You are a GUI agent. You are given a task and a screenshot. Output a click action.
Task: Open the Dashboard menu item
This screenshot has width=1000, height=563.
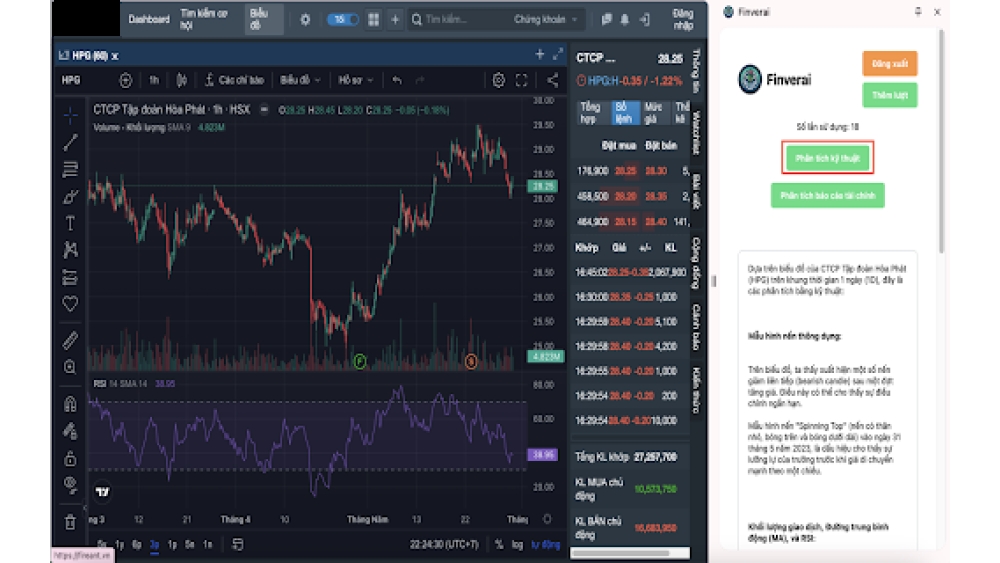tap(149, 19)
